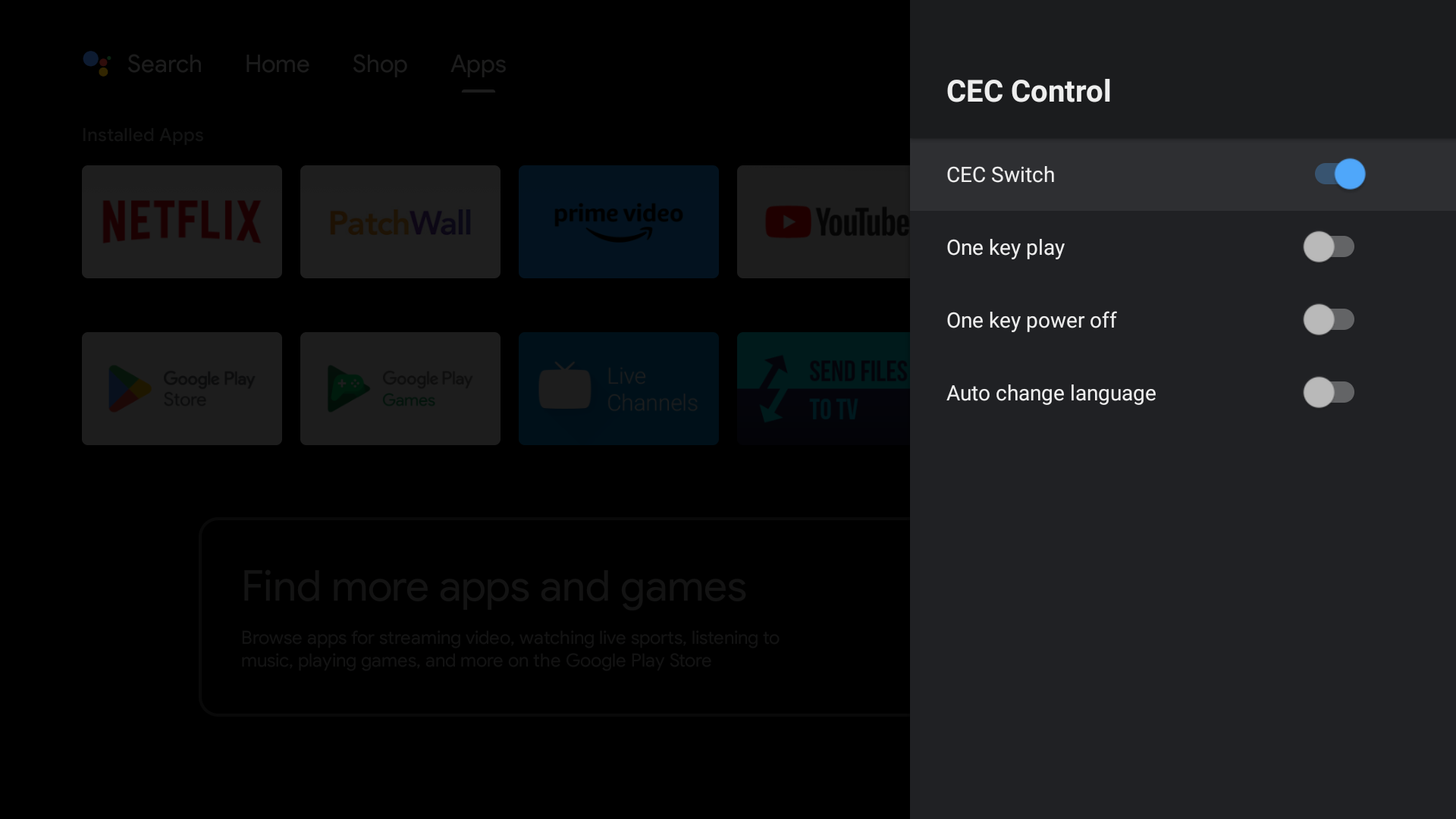Enable One key play toggle
This screenshot has width=1456, height=819.
coord(1329,247)
